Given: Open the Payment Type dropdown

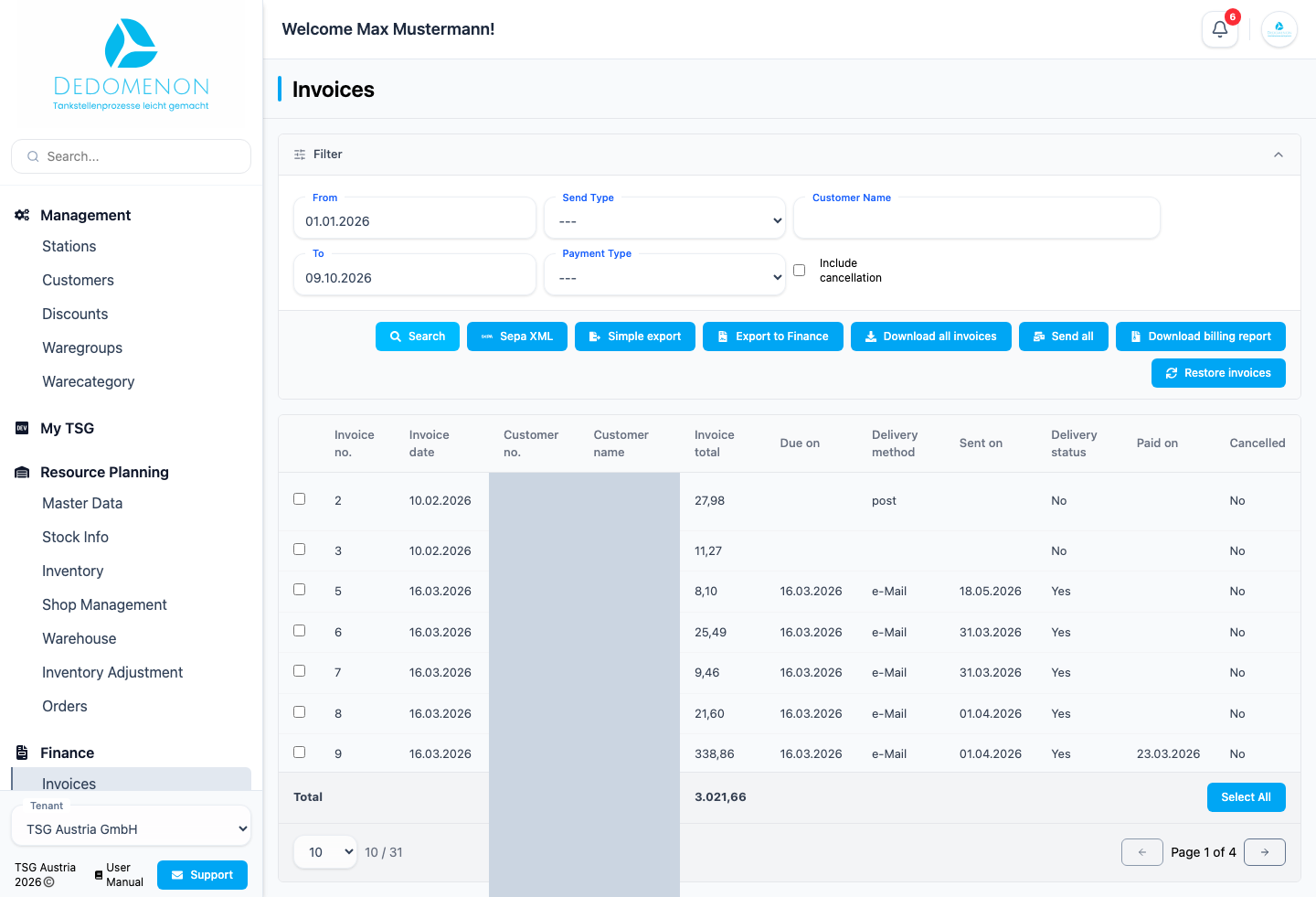Looking at the screenshot, I should point(664,276).
